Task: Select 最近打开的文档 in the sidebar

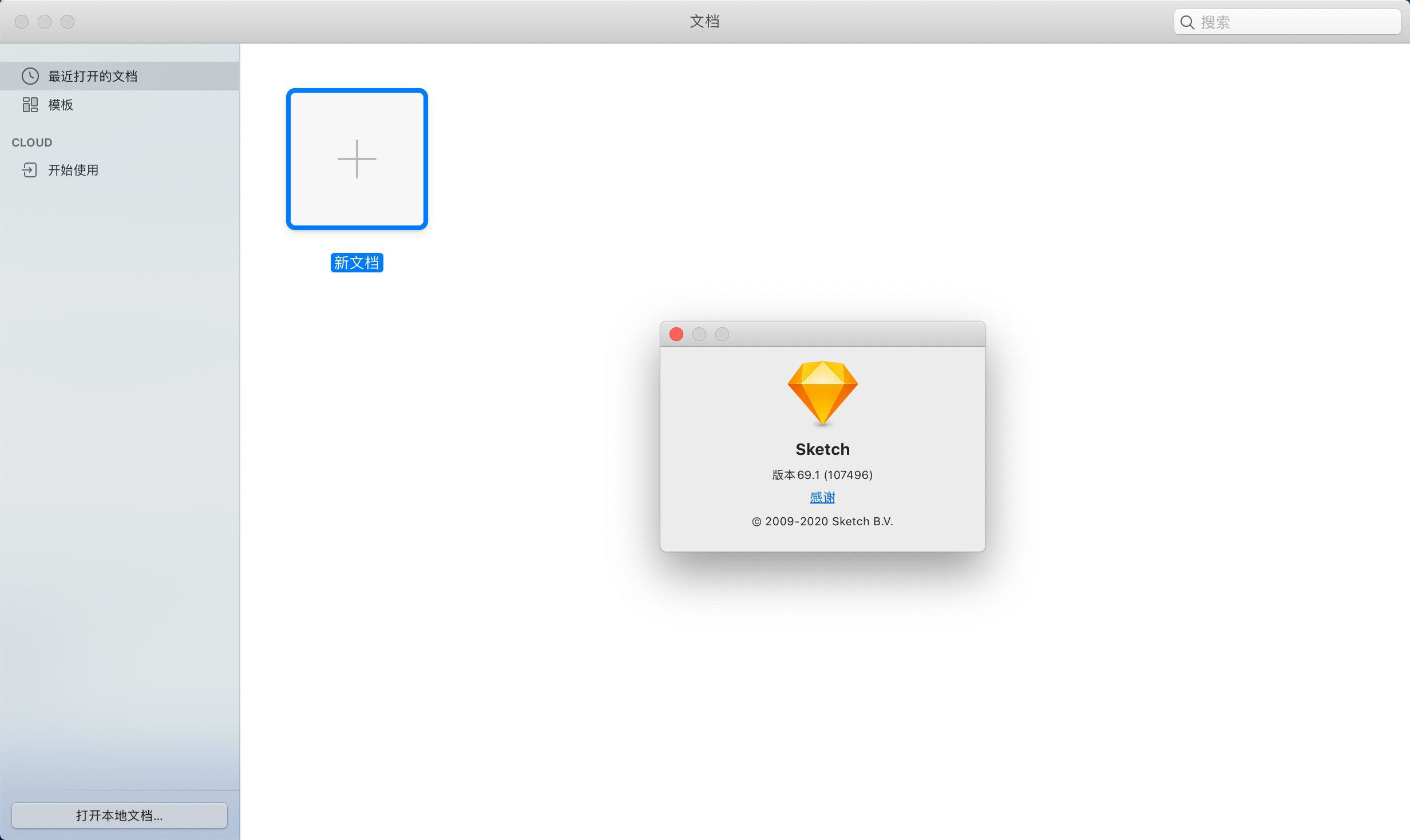Action: (x=120, y=76)
